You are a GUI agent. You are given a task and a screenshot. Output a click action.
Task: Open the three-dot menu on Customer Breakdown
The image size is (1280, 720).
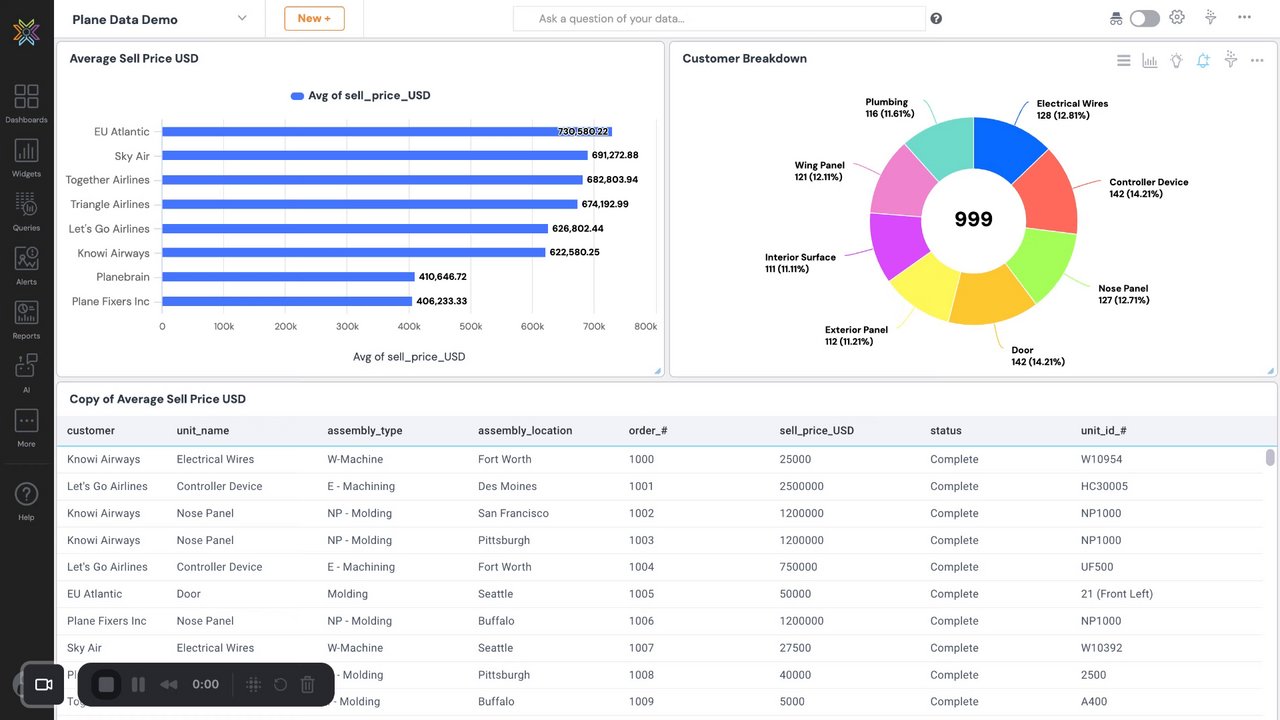coord(1257,60)
